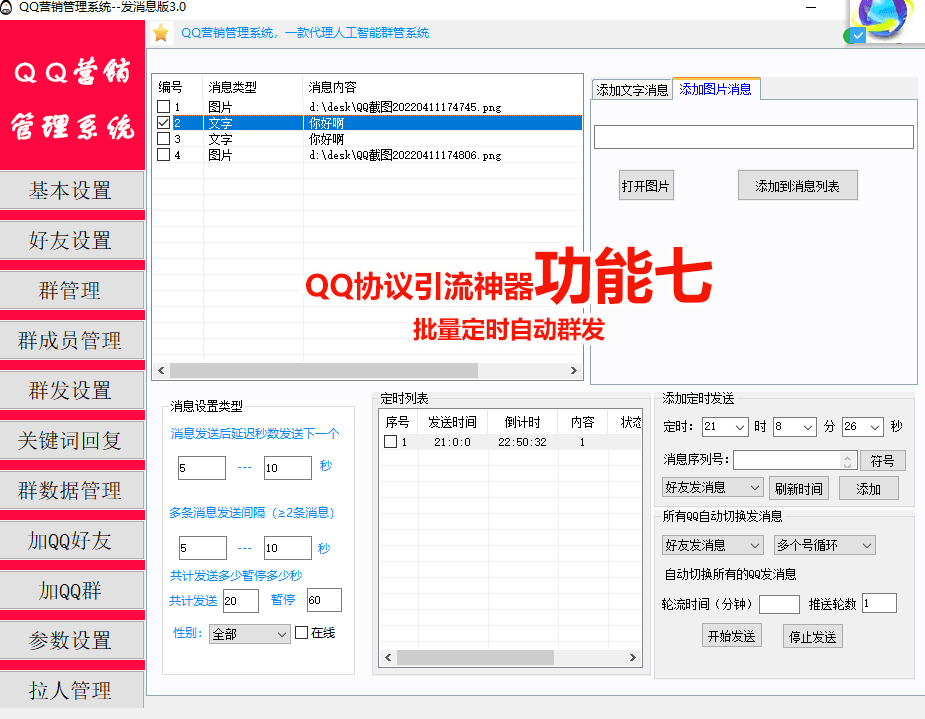Switch to the 添加文字消息 tab
The width and height of the screenshot is (925, 719).
pos(632,90)
